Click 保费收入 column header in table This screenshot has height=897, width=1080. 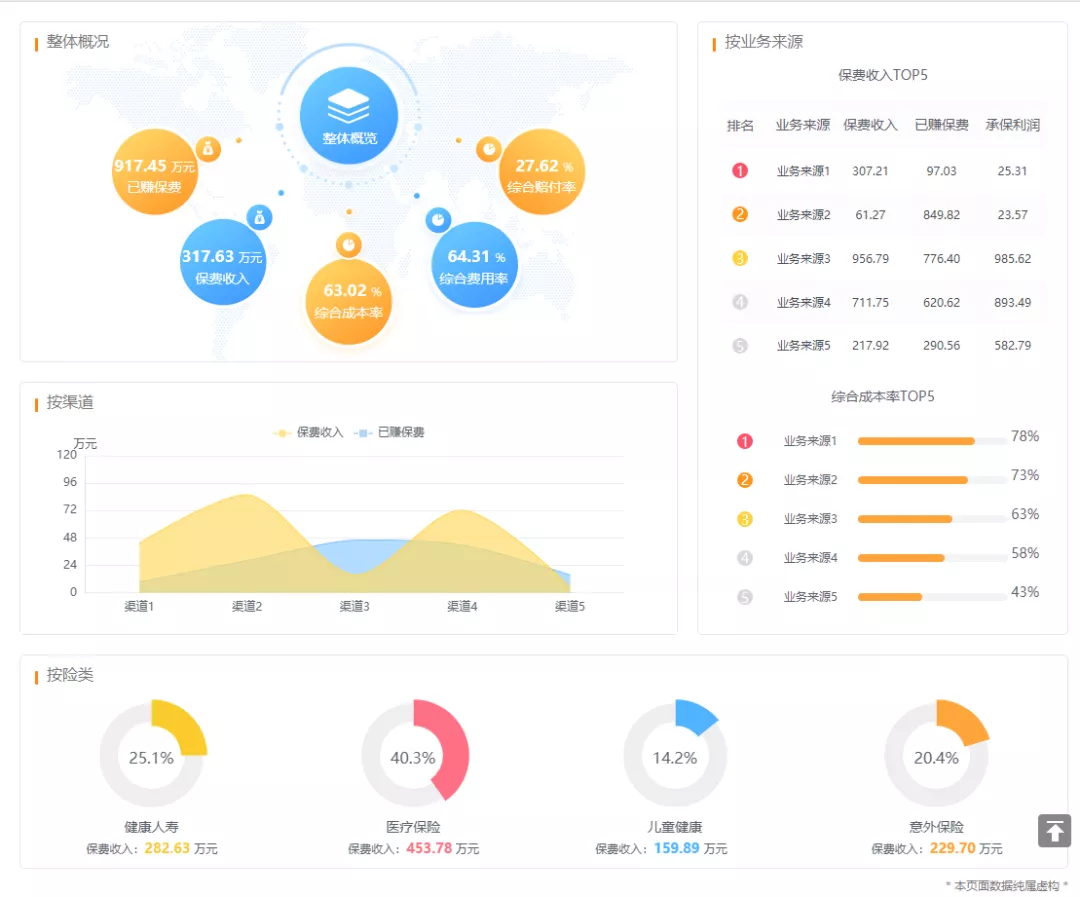pos(871,125)
